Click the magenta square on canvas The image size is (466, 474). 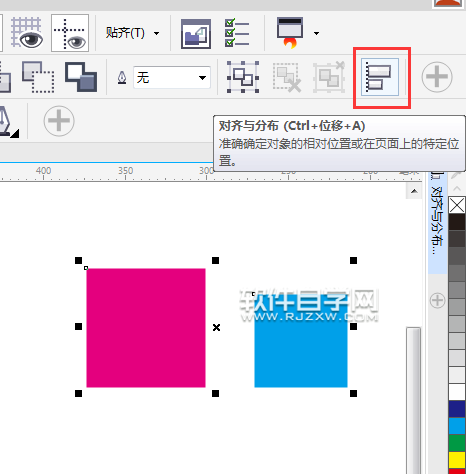pyautogui.click(x=146, y=328)
